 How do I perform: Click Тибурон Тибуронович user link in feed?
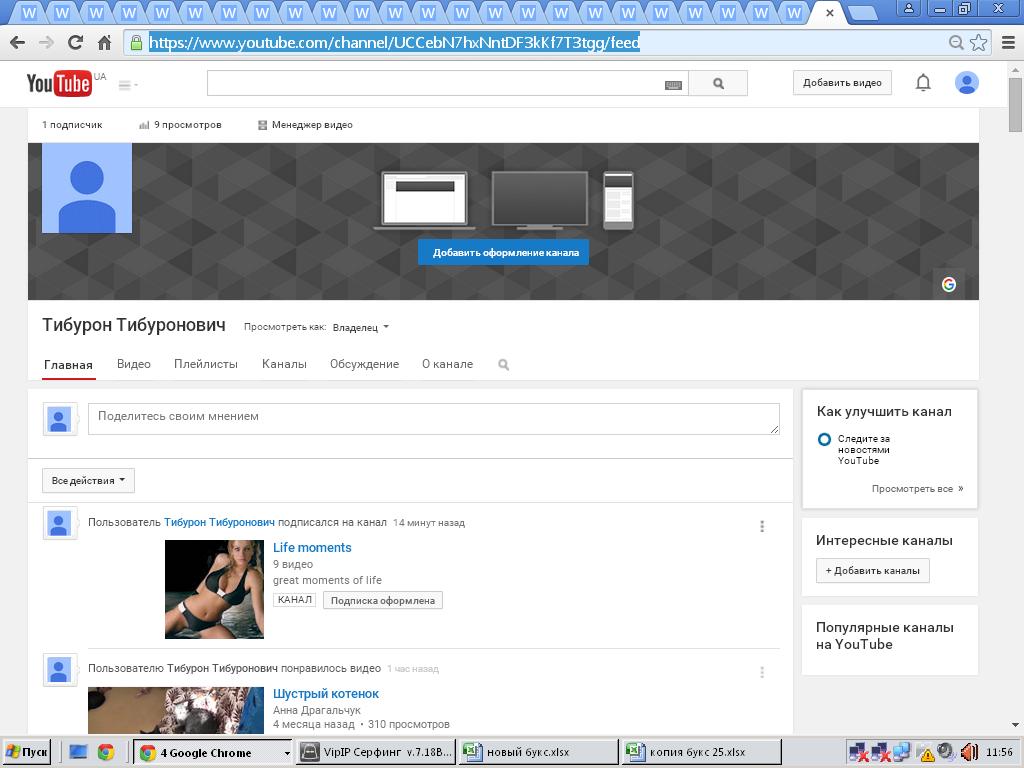pos(219,522)
